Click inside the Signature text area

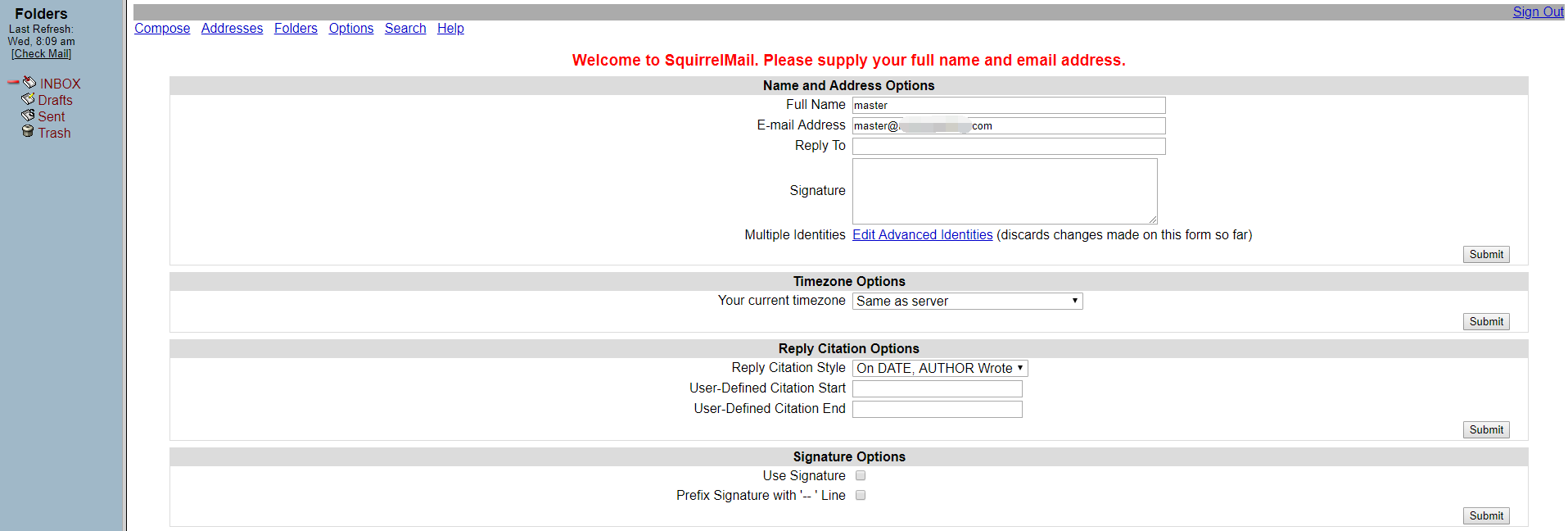click(1005, 191)
